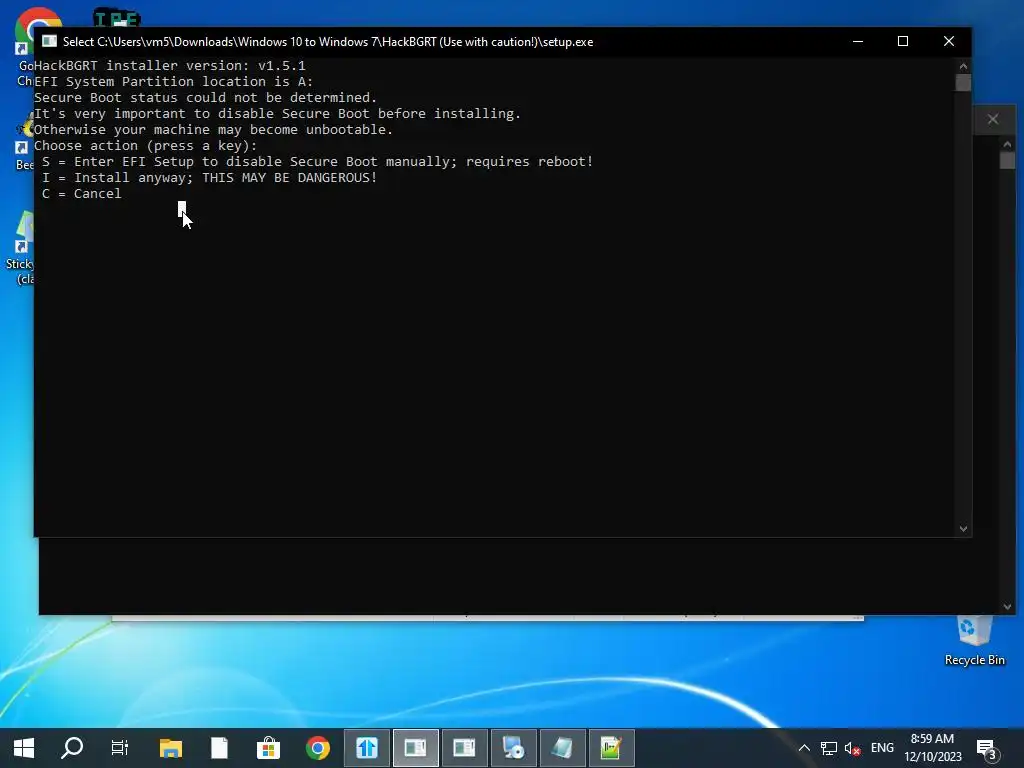The width and height of the screenshot is (1024, 768).
Task: Select the active console window taskbar button
Action: tap(415, 748)
